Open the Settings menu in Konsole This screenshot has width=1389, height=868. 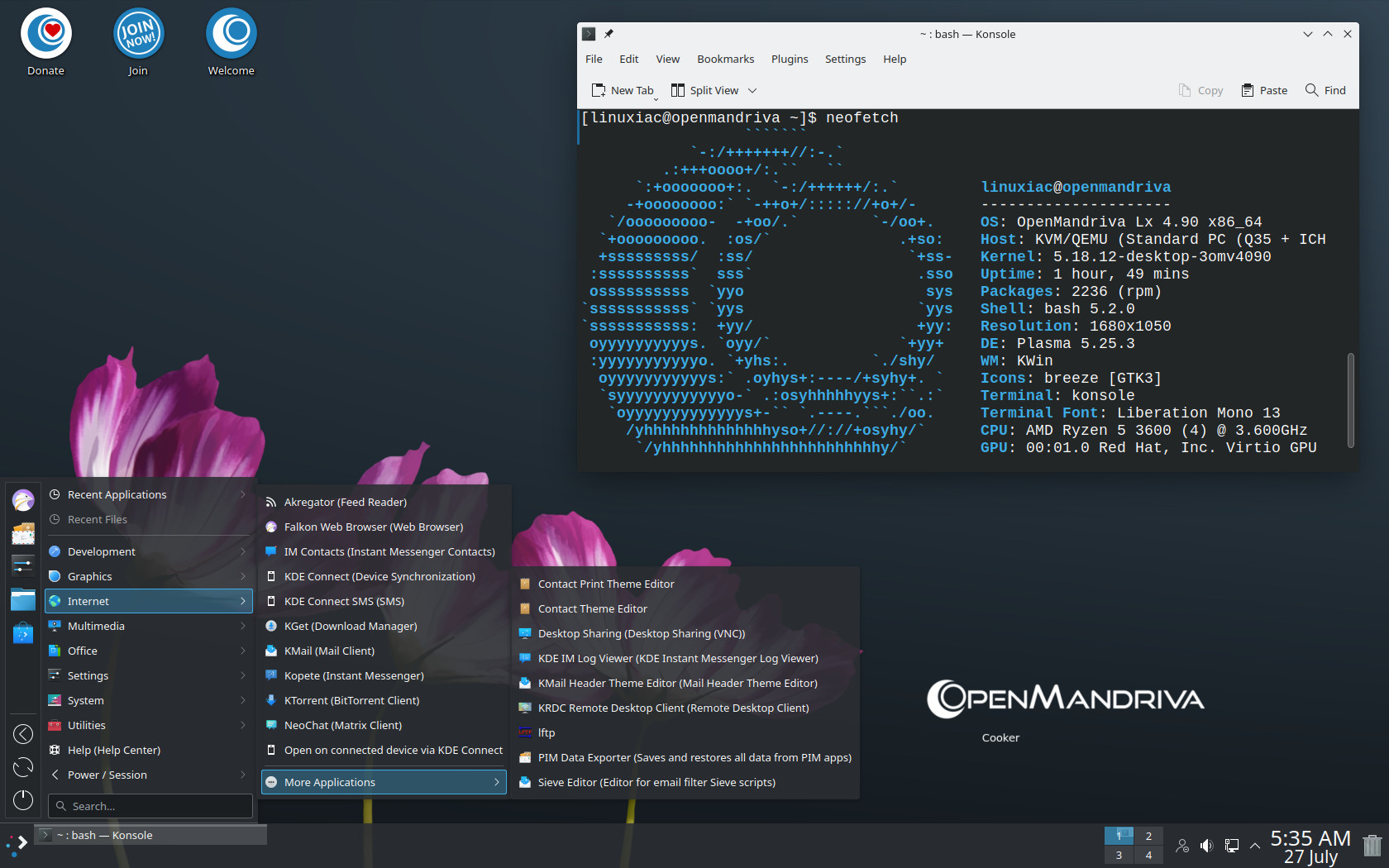click(x=845, y=59)
